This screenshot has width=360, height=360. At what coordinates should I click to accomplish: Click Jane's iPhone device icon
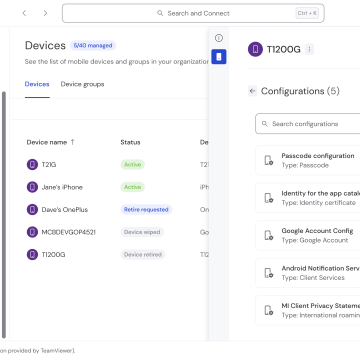[32, 187]
